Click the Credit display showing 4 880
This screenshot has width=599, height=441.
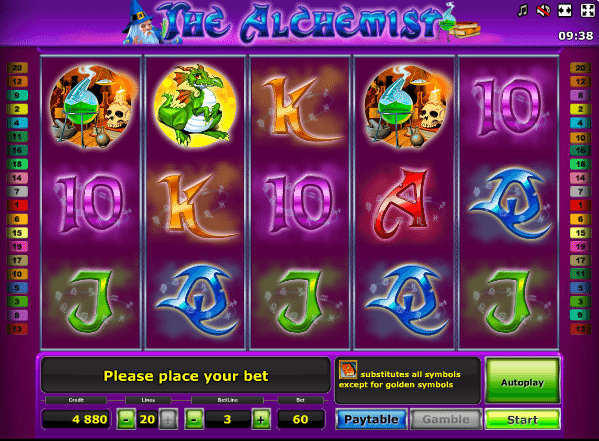point(76,419)
